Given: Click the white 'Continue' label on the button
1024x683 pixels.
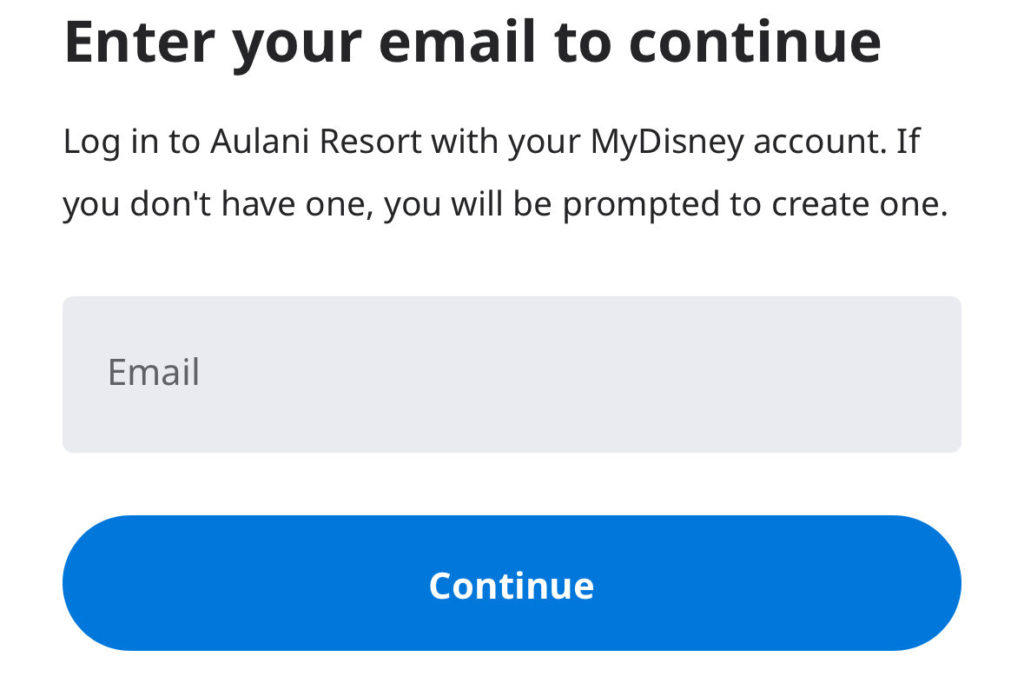Looking at the screenshot, I should click(511, 585).
